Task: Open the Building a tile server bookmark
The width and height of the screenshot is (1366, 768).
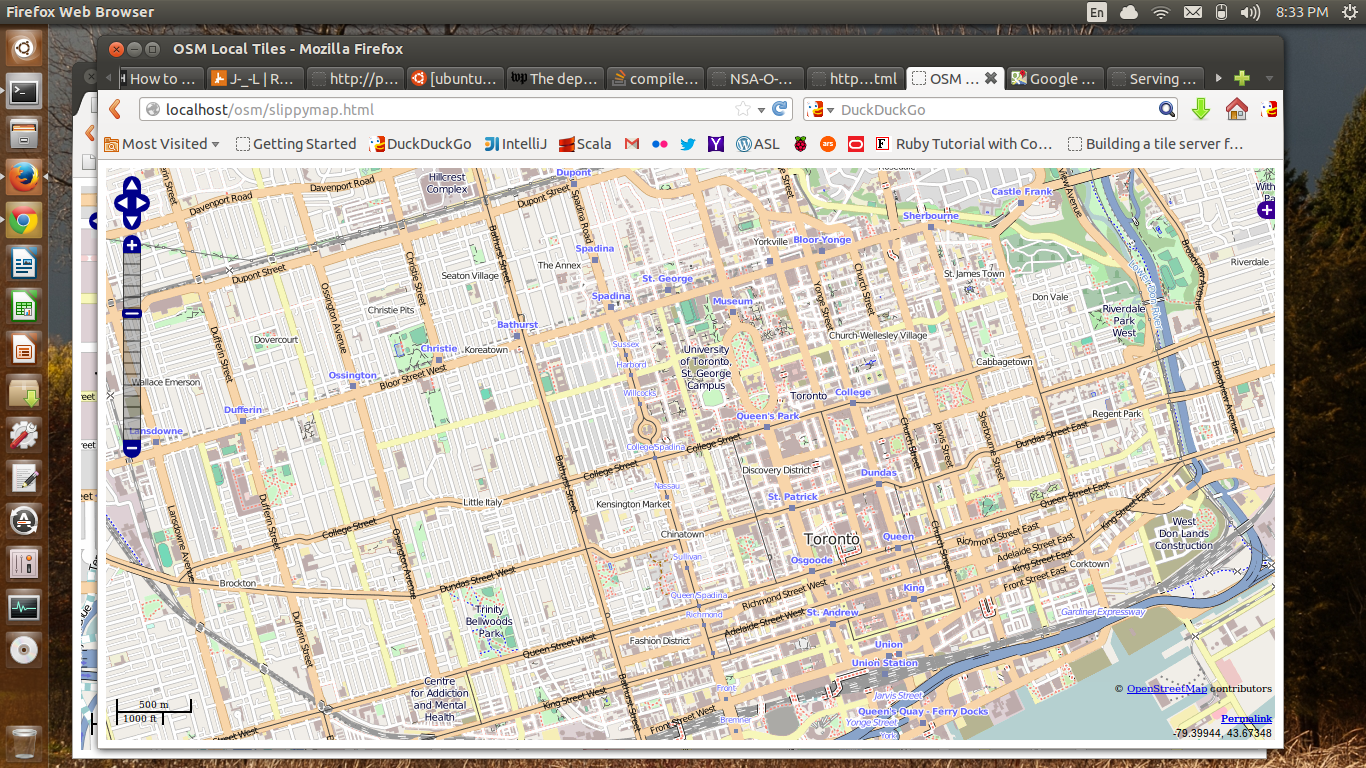Action: 1155,144
